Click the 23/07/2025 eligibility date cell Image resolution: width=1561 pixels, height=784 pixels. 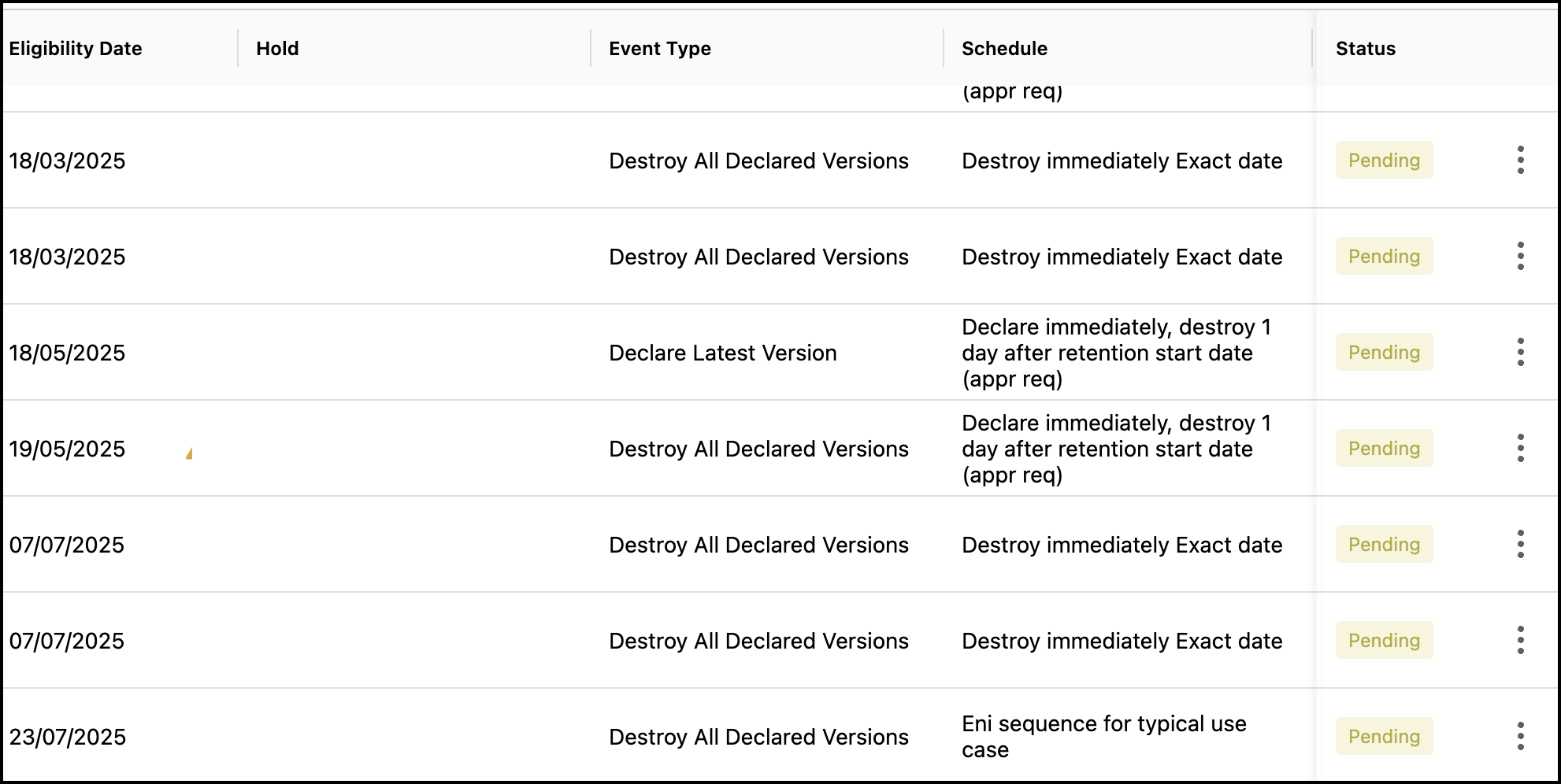(x=68, y=737)
